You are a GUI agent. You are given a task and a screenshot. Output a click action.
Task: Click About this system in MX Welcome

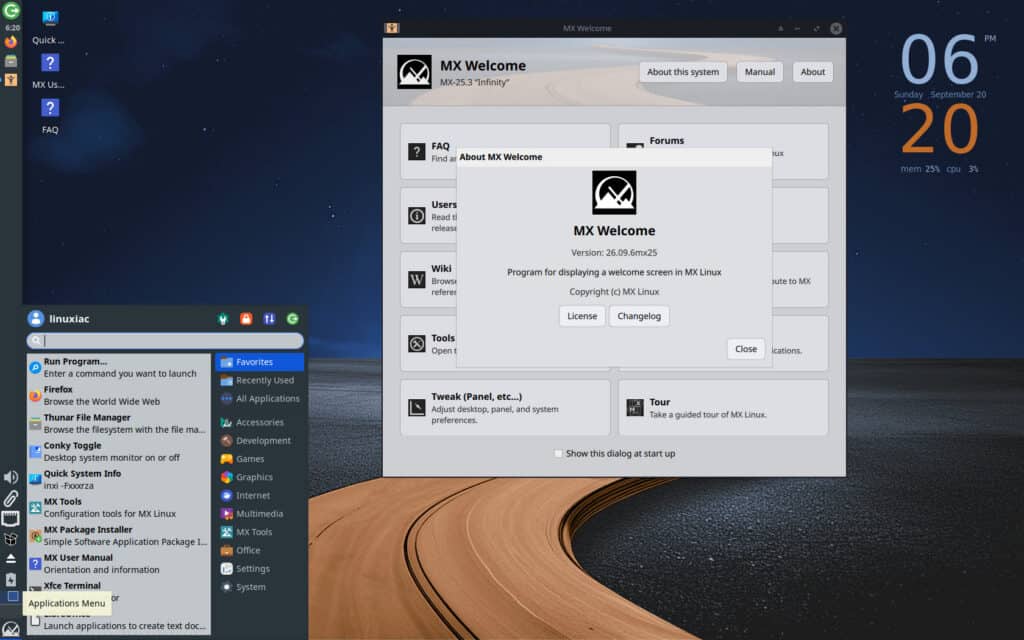pos(682,72)
